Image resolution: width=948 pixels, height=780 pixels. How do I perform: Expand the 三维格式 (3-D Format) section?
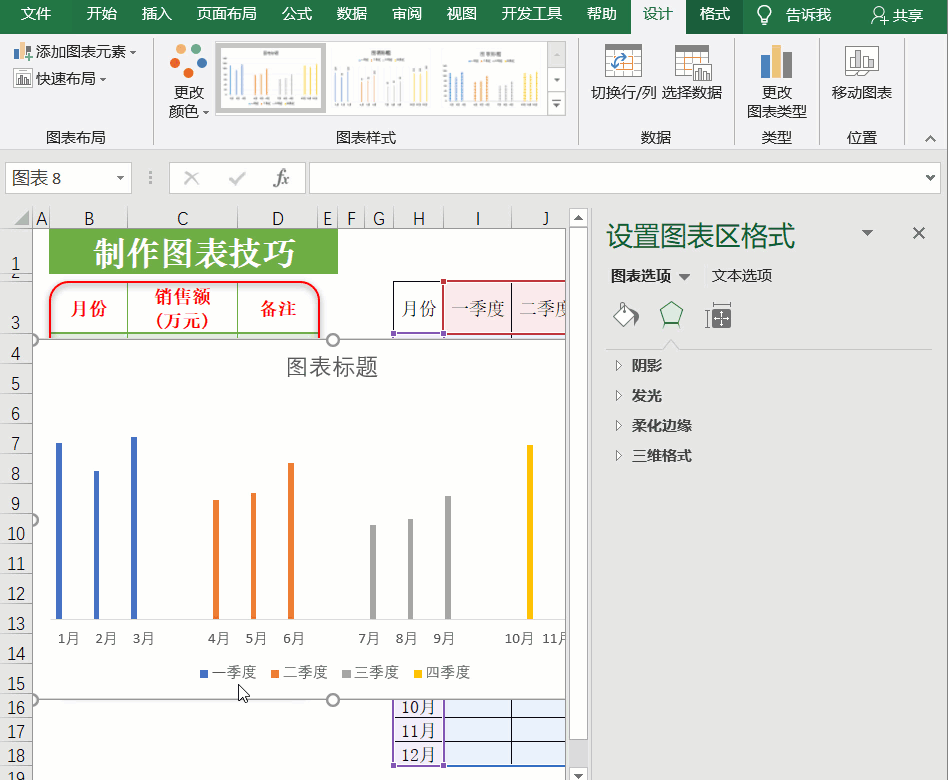coord(661,456)
